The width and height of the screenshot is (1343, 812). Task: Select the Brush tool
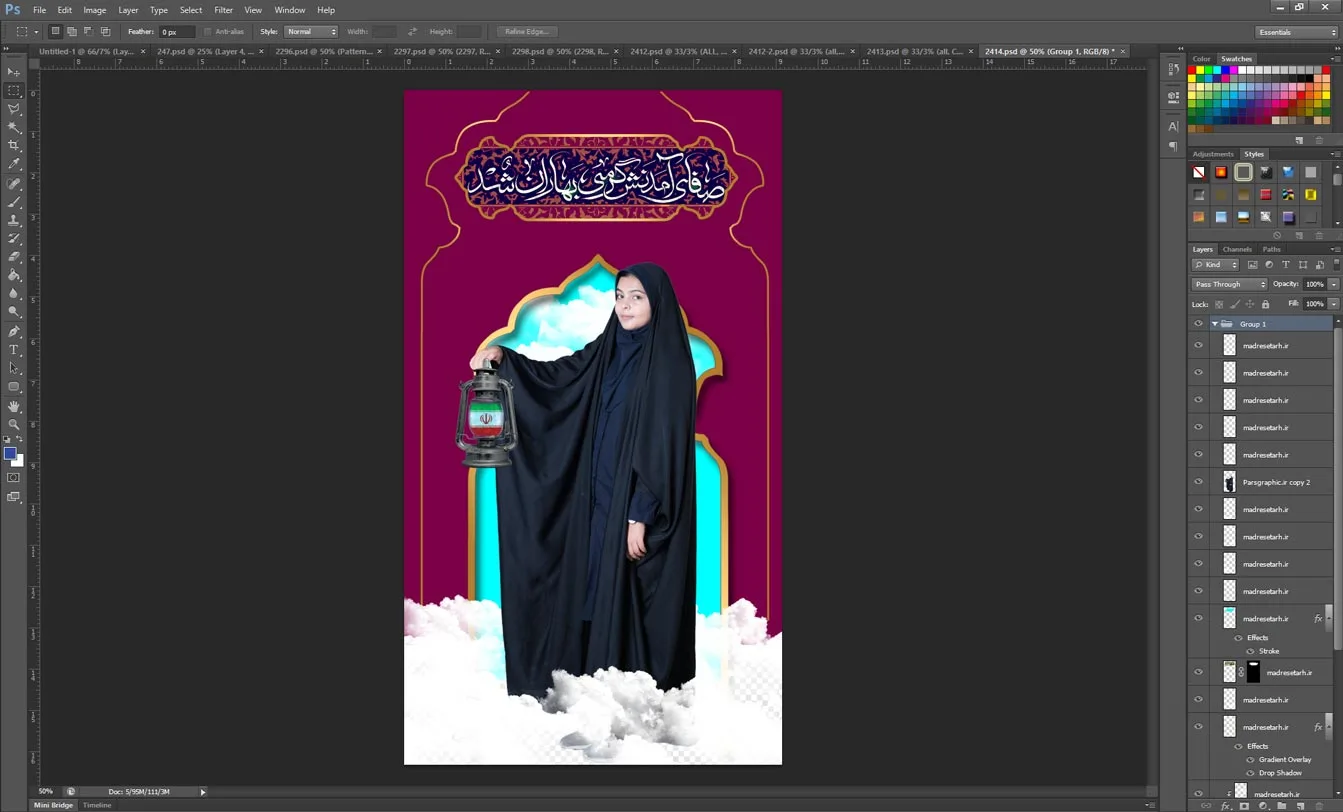[x=14, y=202]
